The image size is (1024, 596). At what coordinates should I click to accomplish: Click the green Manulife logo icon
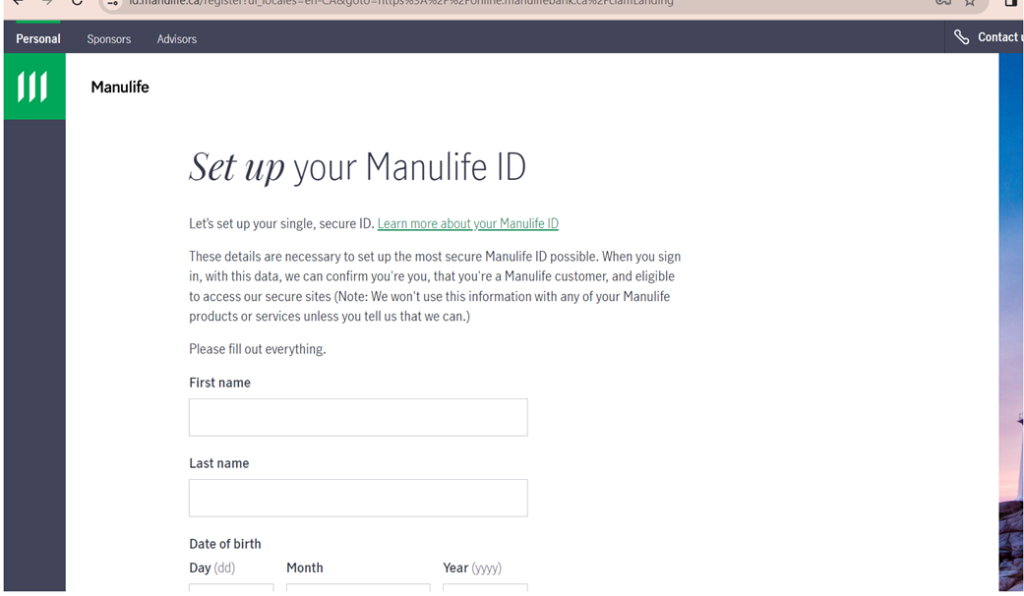tap(34, 87)
